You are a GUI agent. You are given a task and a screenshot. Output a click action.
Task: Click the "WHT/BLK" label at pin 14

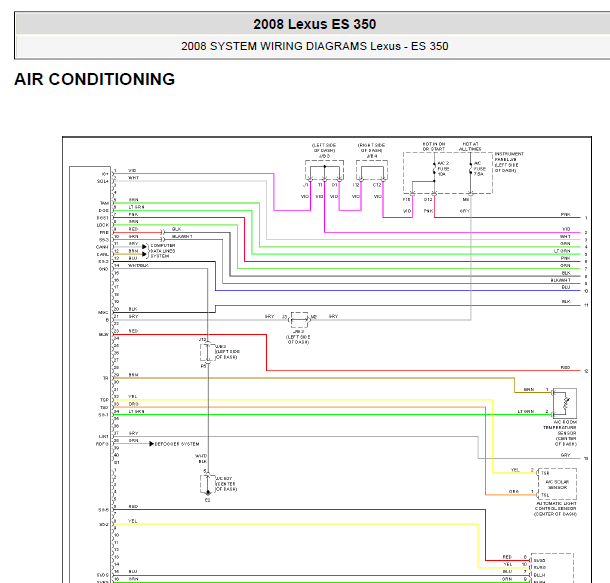(138, 265)
